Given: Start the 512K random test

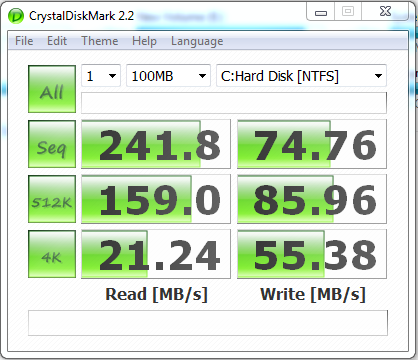Looking at the screenshot, I should 52,199.
